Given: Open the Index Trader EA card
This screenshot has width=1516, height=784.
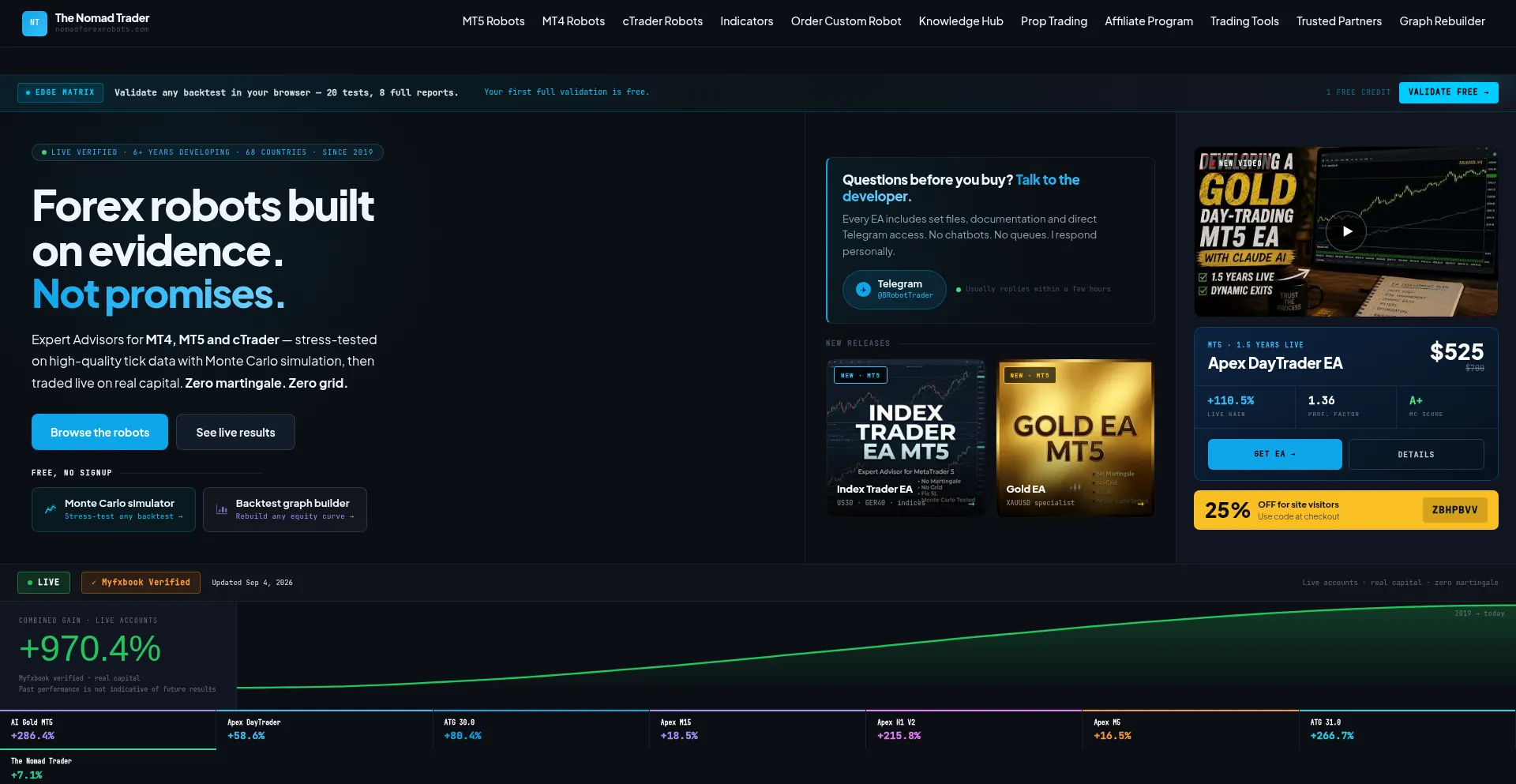Looking at the screenshot, I should (906, 438).
